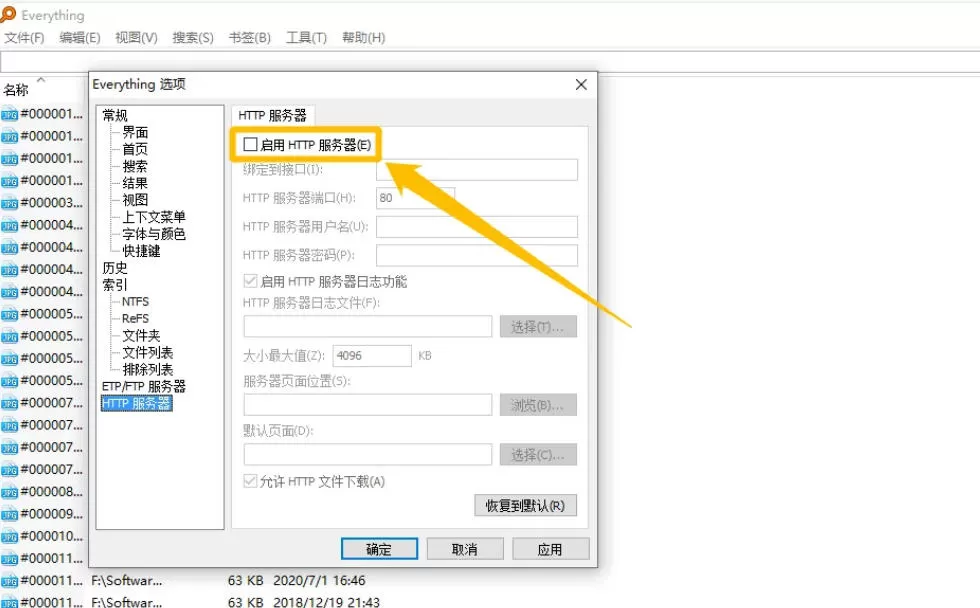Select the file named #000008...
This screenshot has width=980, height=608.
[51, 491]
